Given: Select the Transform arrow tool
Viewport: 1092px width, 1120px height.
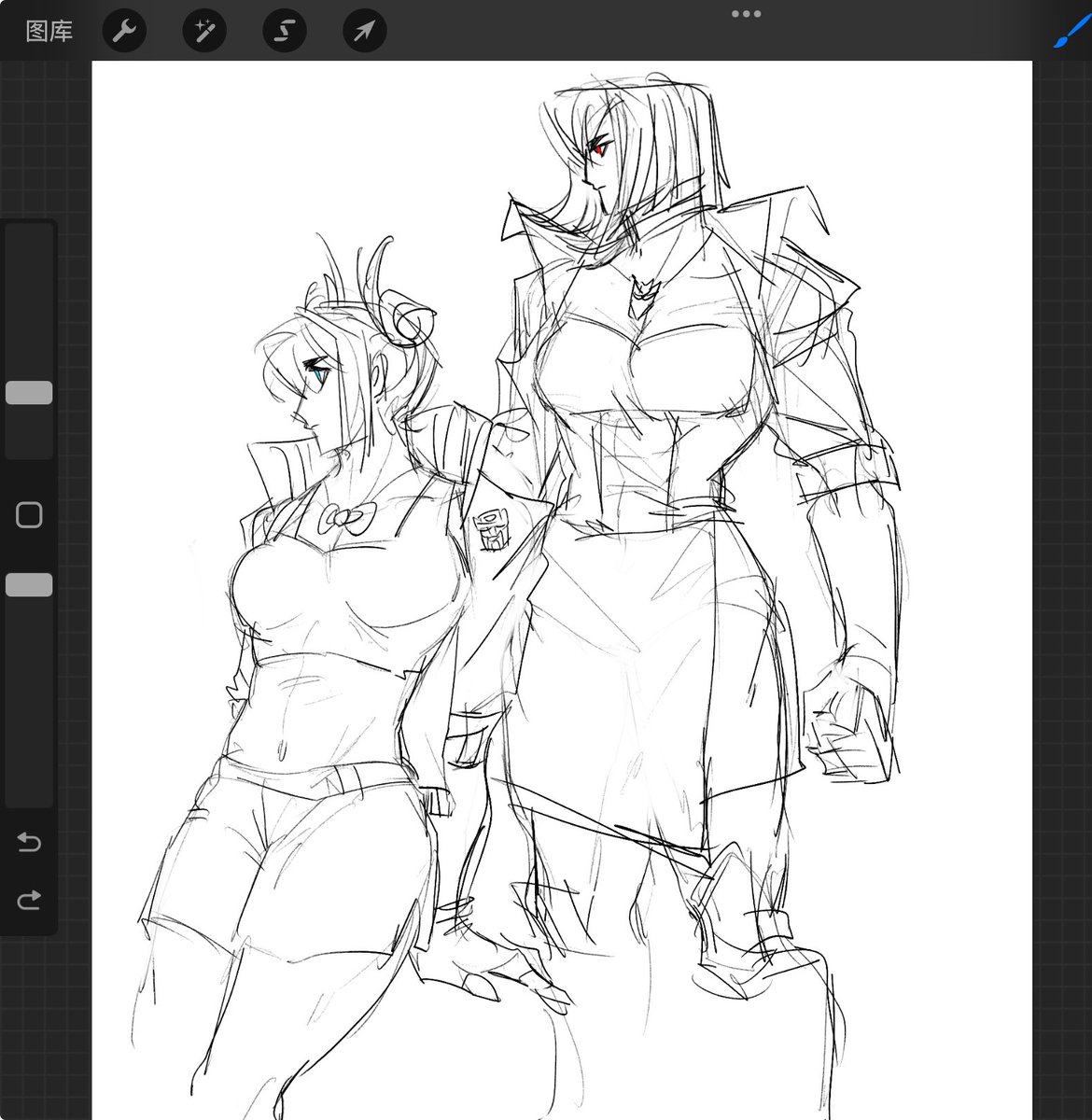Looking at the screenshot, I should tap(364, 31).
